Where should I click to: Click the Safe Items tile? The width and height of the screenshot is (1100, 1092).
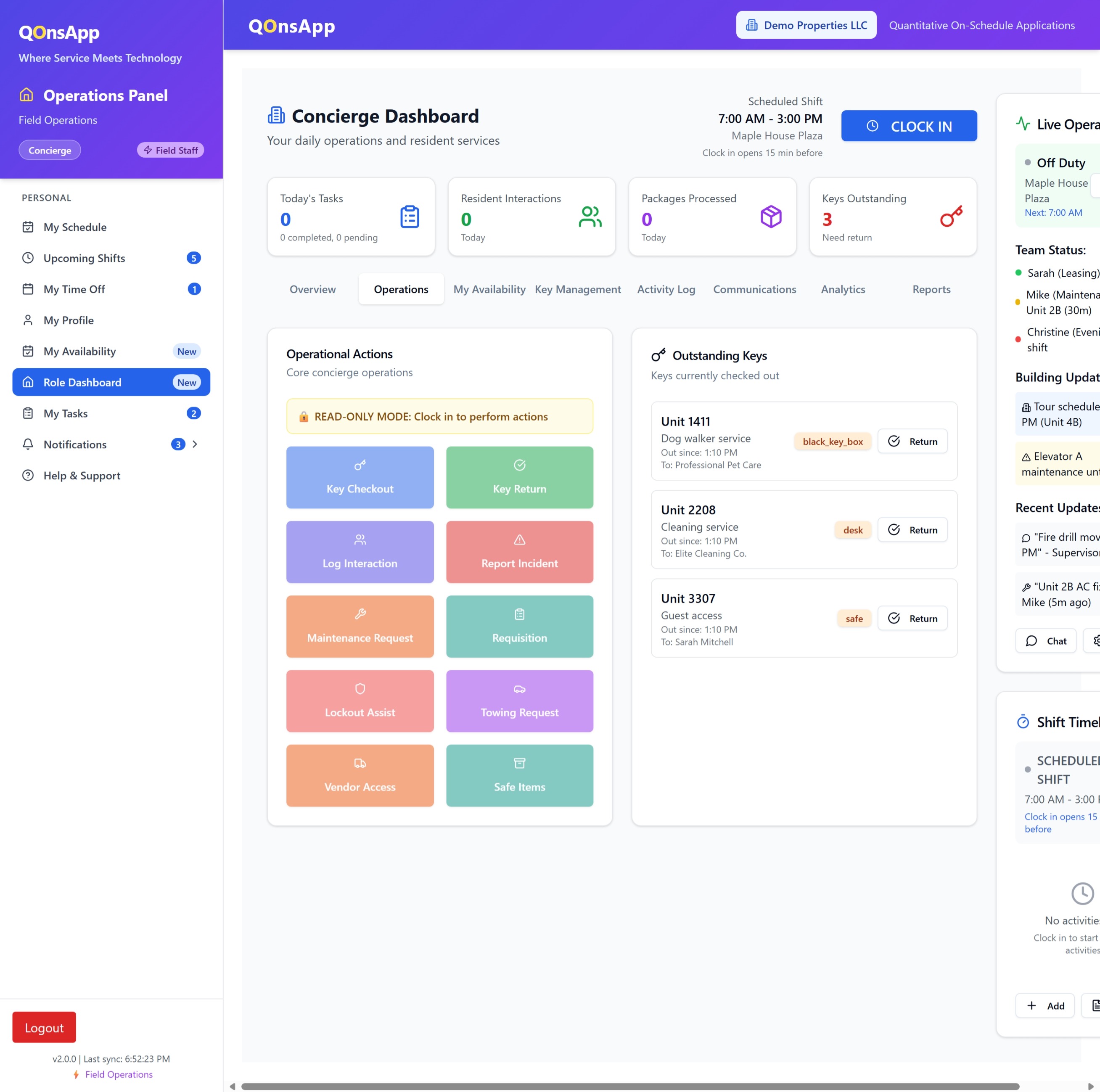[519, 775]
